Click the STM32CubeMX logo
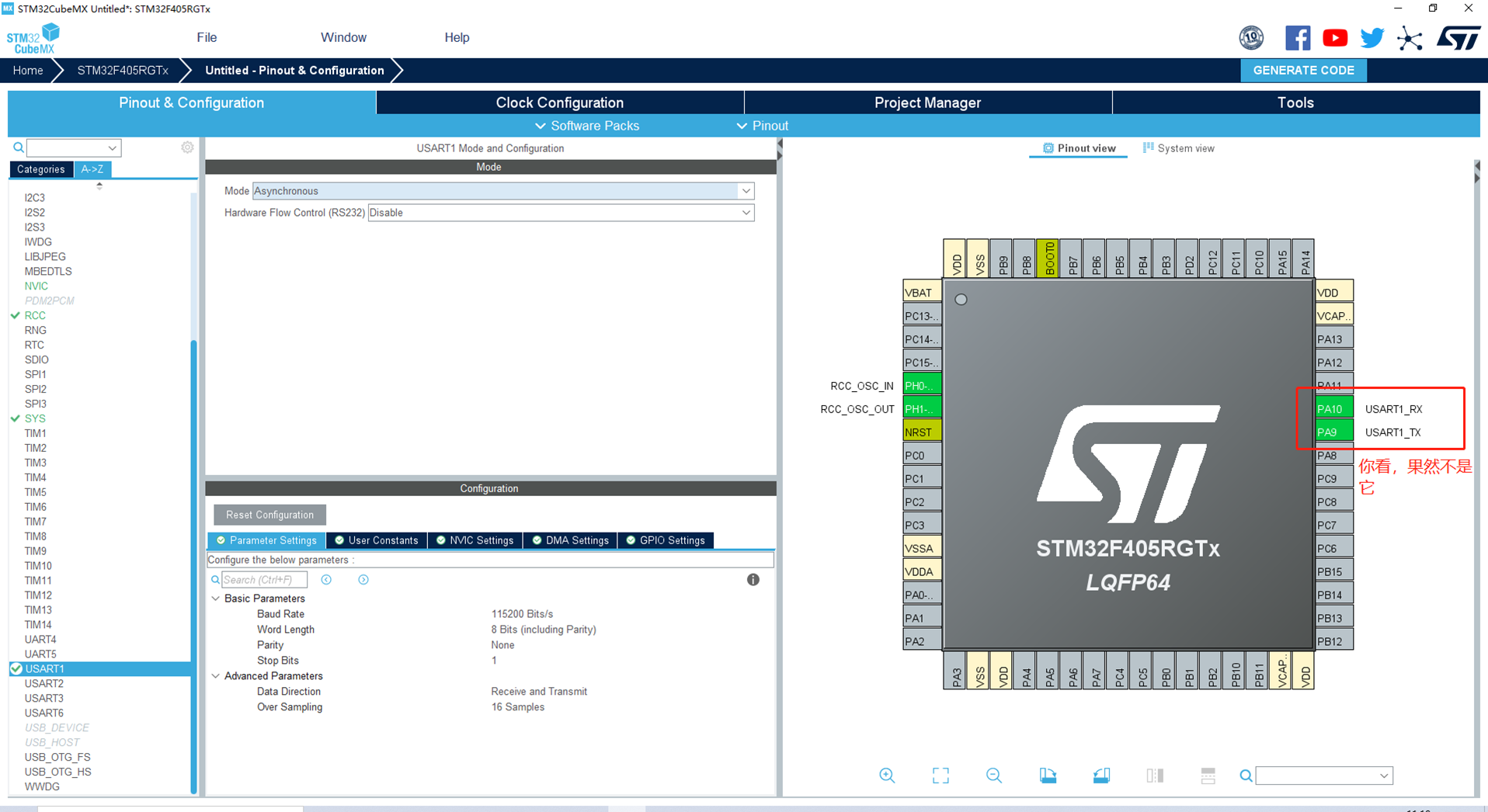 [x=33, y=38]
